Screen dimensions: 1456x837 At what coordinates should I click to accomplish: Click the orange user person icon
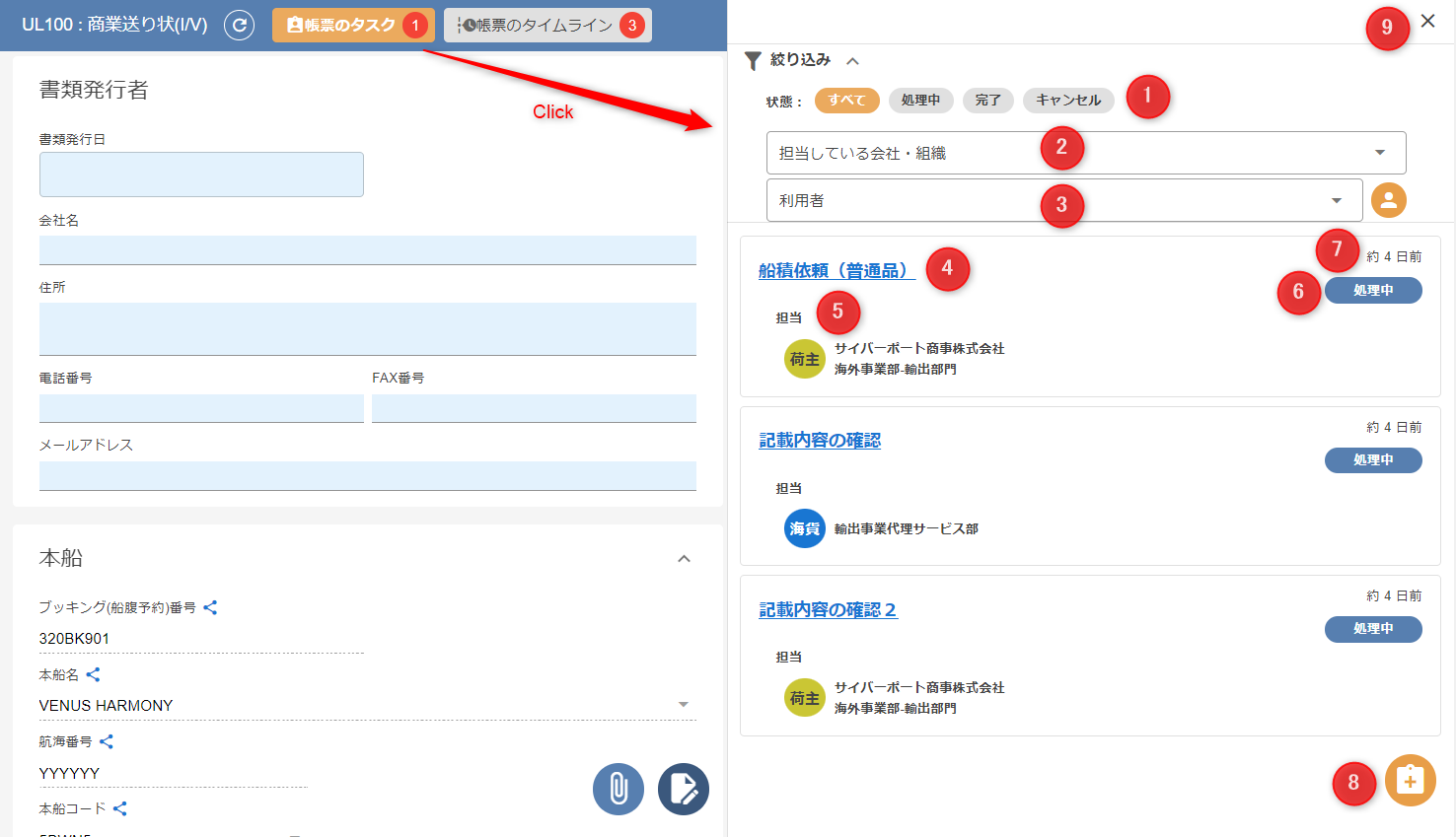point(1388,200)
